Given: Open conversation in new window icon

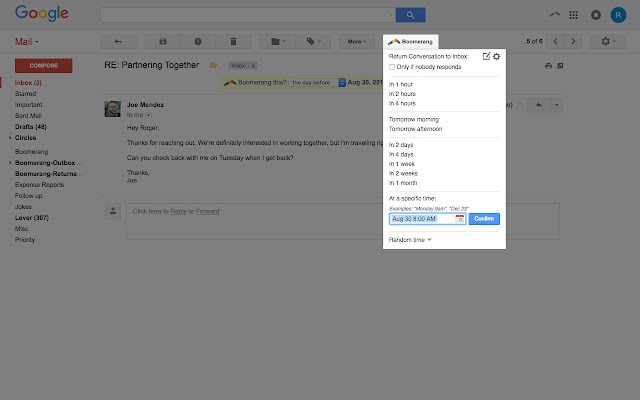Looking at the screenshot, I should [560, 66].
